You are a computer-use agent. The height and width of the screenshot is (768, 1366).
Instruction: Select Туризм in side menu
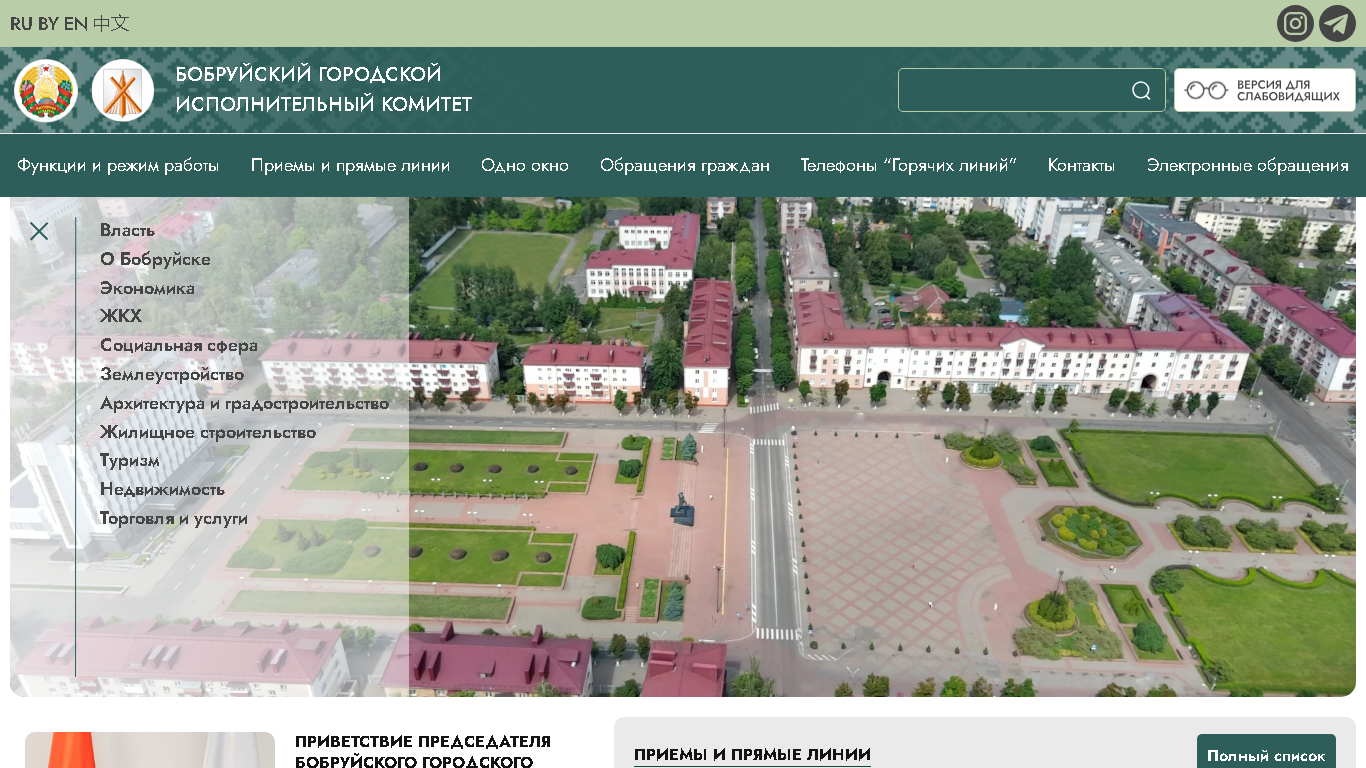[x=130, y=461]
